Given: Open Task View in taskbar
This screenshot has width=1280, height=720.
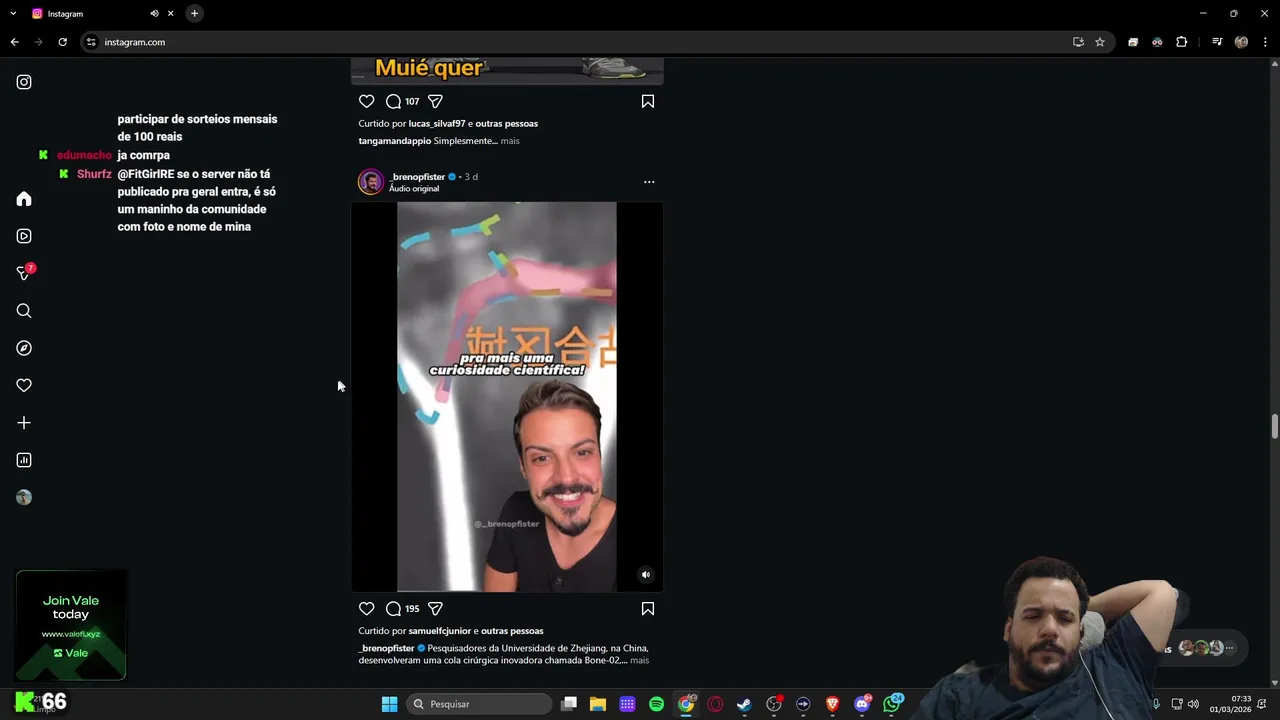Looking at the screenshot, I should click(x=569, y=704).
